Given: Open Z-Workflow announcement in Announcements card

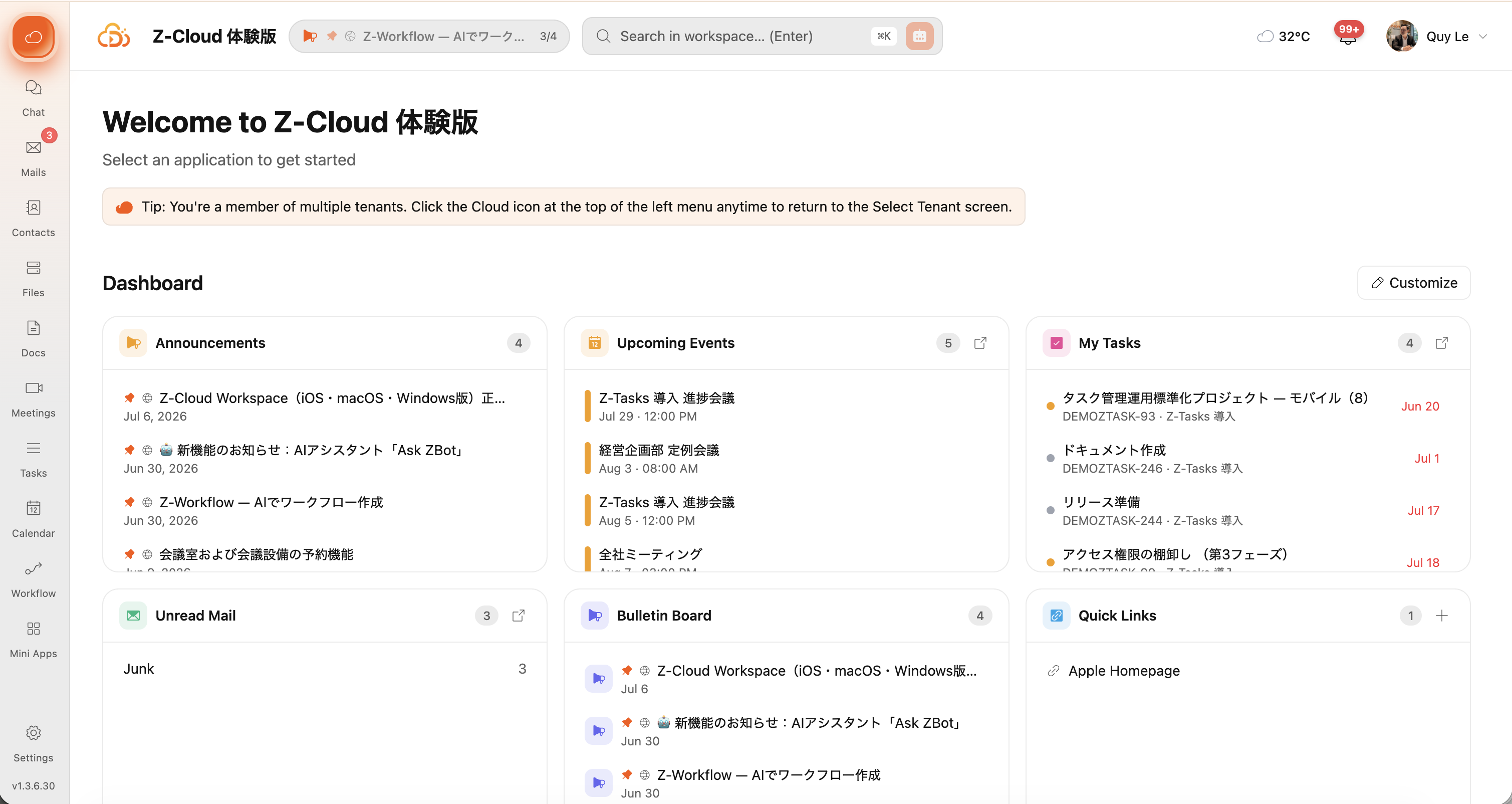Looking at the screenshot, I should (325, 511).
